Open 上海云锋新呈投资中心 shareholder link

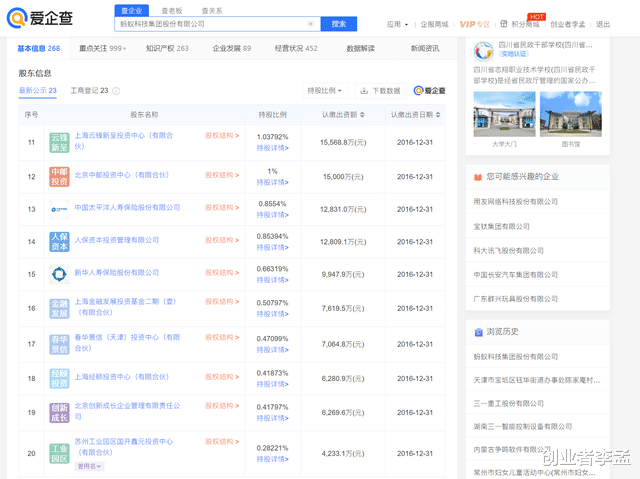[124, 141]
